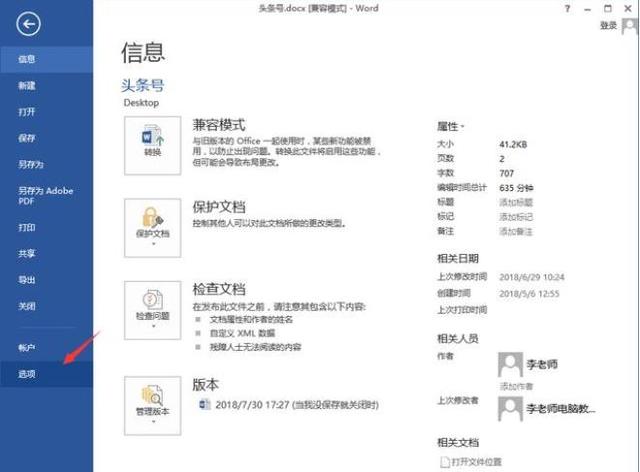Image resolution: width=640 pixels, height=472 pixels.
Task: Click the 相关文档 heading
Action: [458, 443]
